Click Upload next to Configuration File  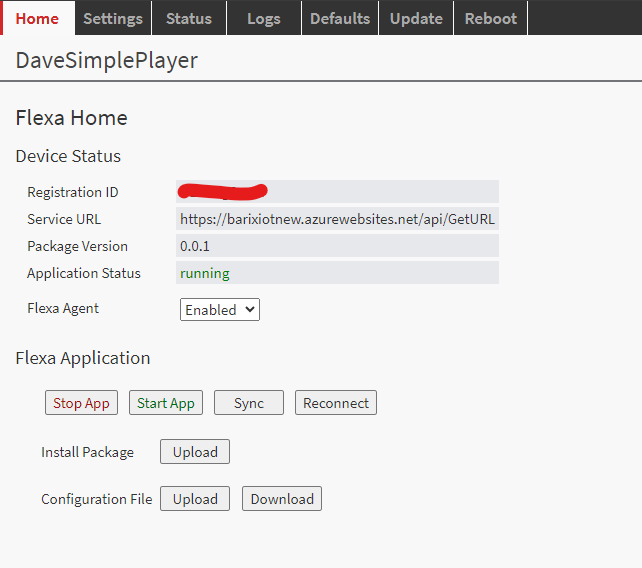(195, 499)
